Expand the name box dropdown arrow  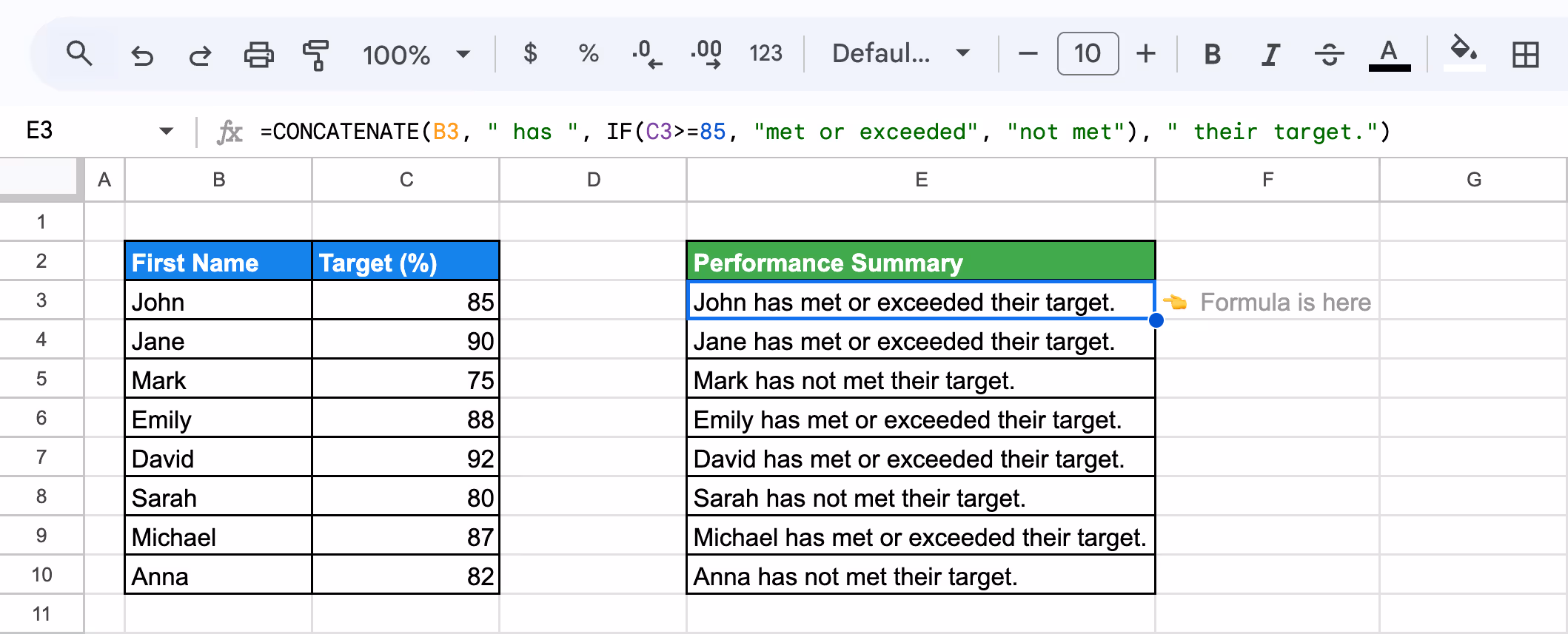166,132
